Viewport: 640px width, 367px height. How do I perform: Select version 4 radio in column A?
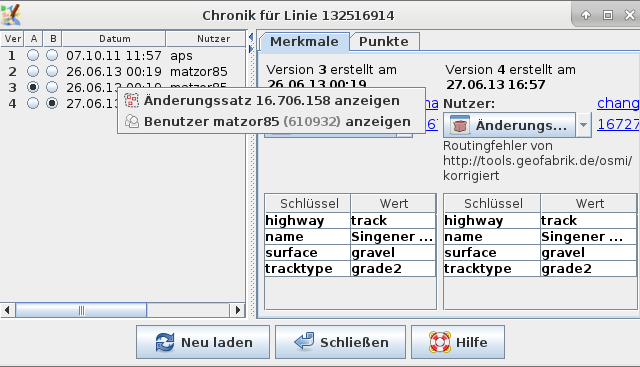(x=33, y=103)
